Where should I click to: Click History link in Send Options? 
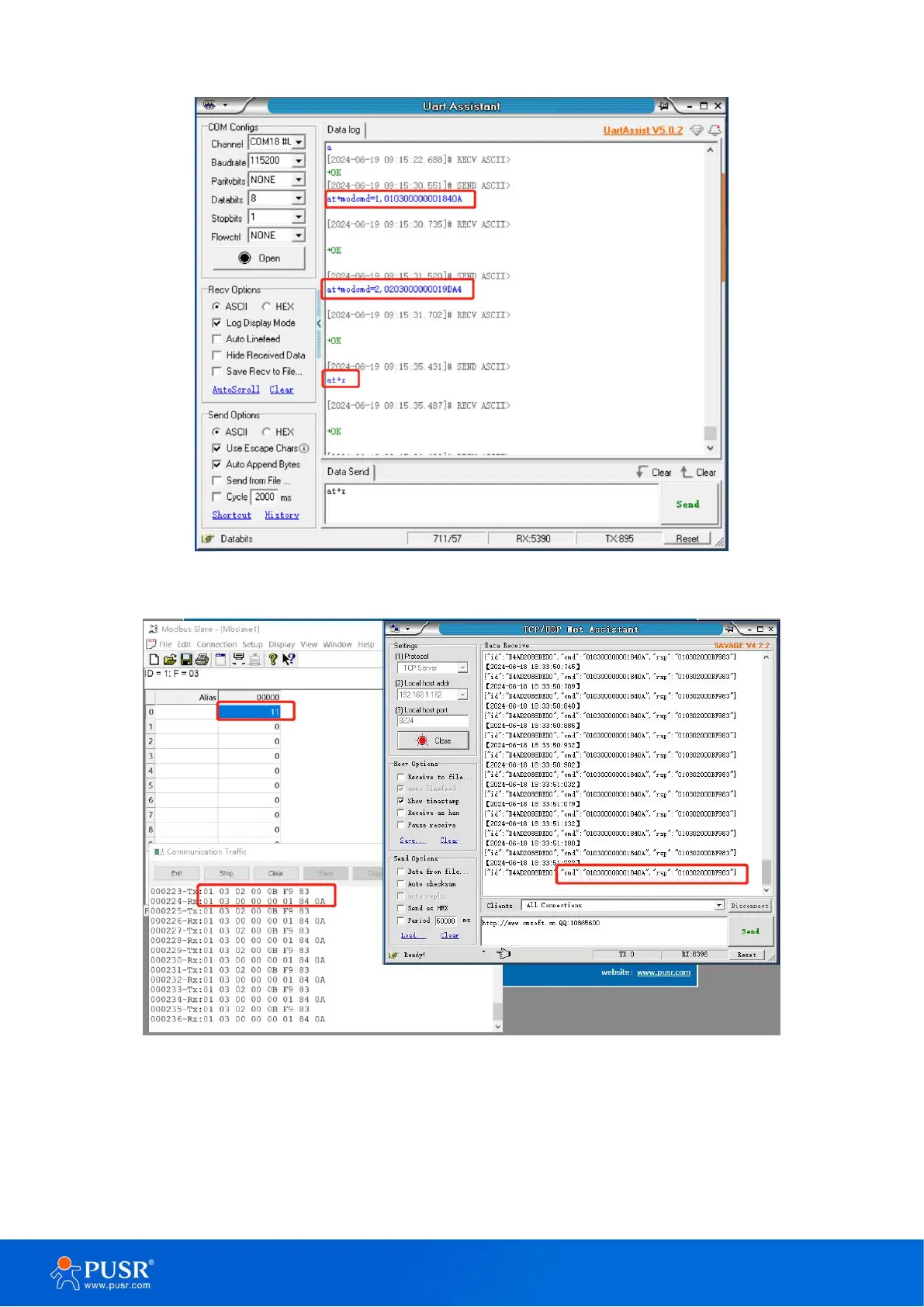coord(282,515)
